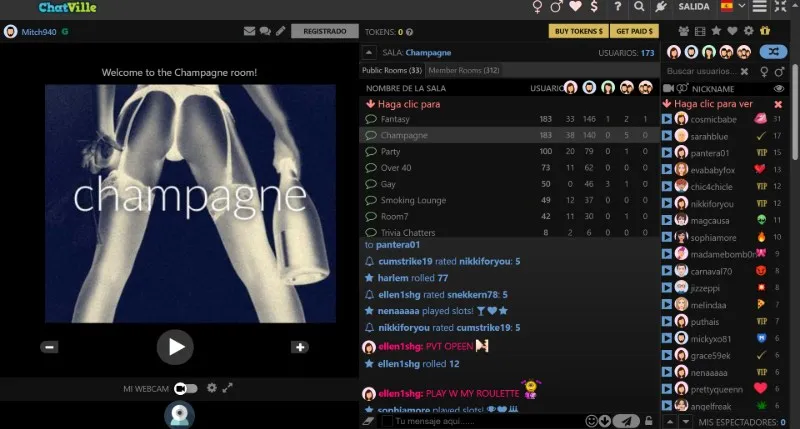Image resolution: width=800 pixels, height=429 pixels.
Task: Open the settings gear in right panel
Action: [x=748, y=31]
